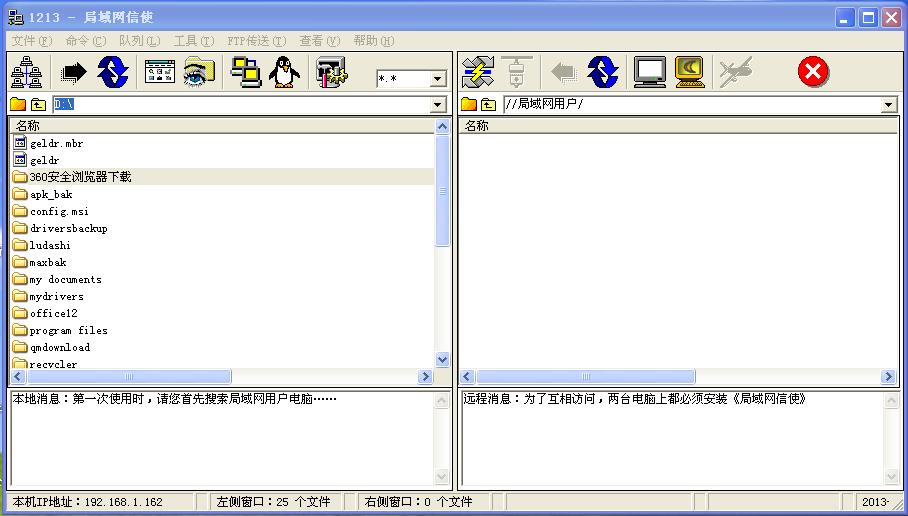This screenshot has height=516, width=908.
Task: Click right pane 名称 column header
Action: coord(678,126)
